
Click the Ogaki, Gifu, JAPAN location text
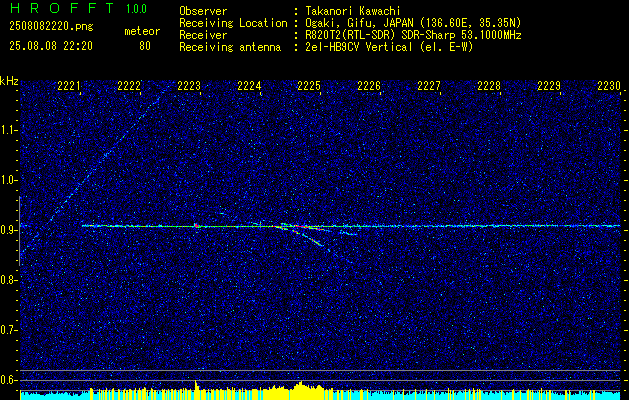(x=413, y=23)
